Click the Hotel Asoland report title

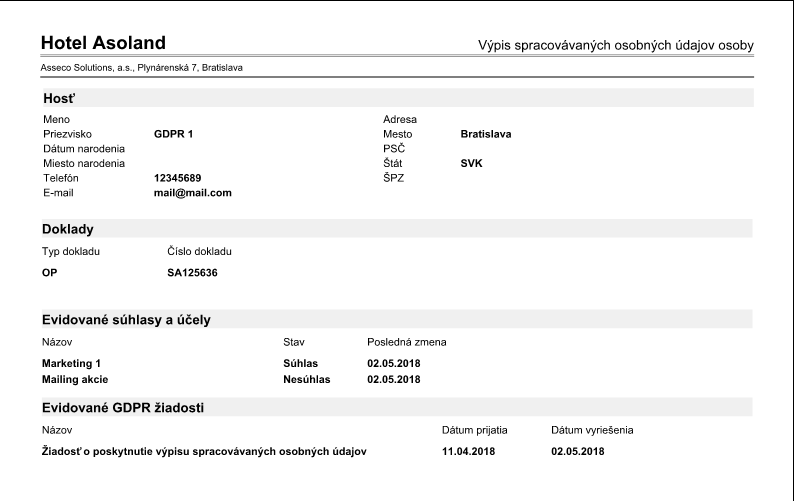pyautogui.click(x=103, y=43)
